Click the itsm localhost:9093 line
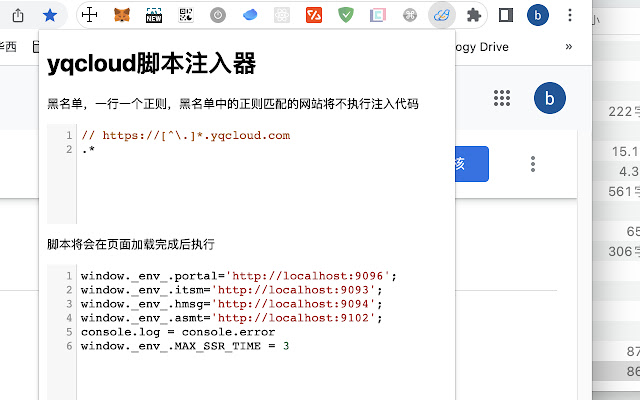Screen dimensions: 640x400 [x=231, y=290]
